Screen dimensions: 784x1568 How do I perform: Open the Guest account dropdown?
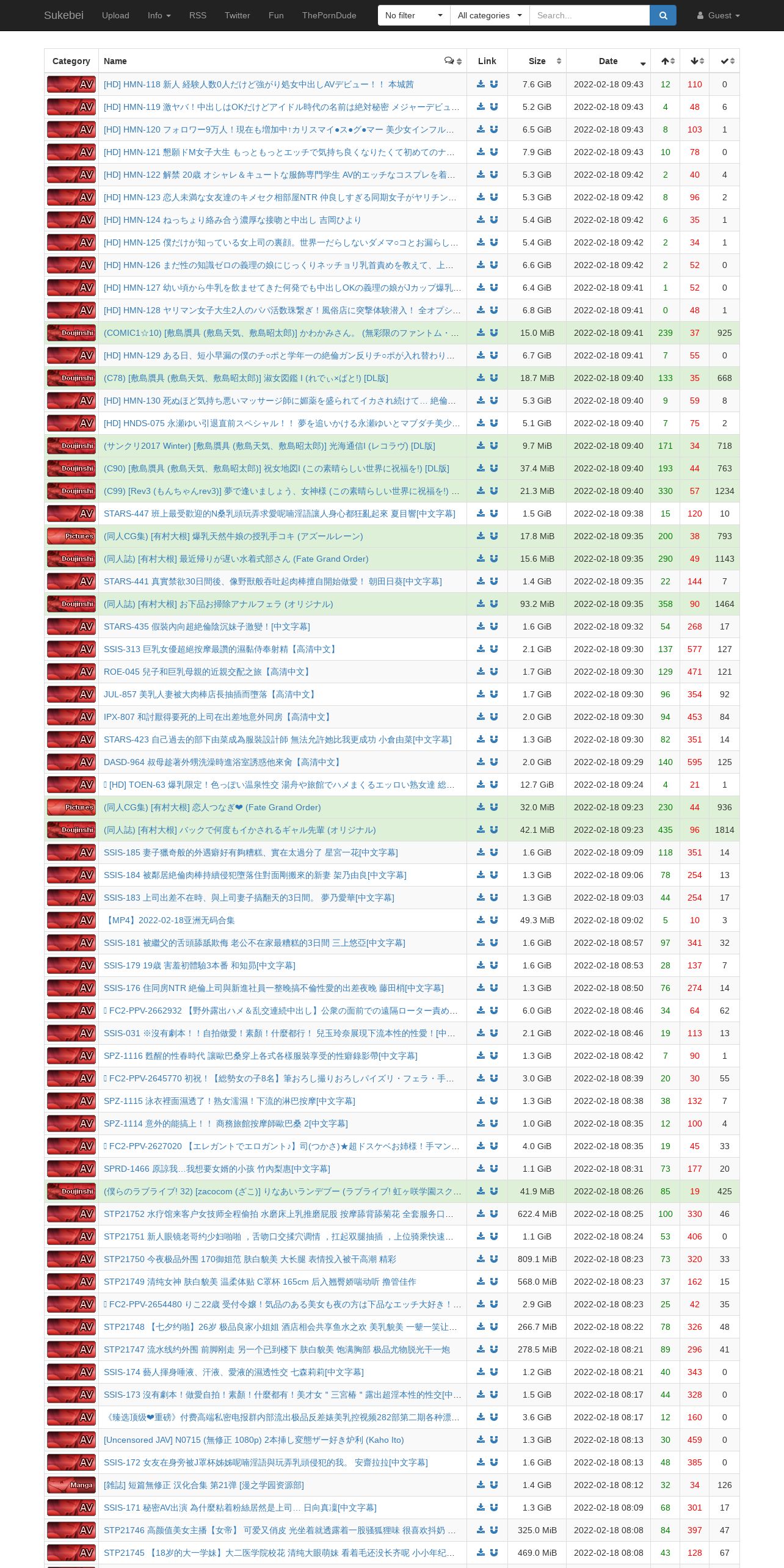coord(718,15)
